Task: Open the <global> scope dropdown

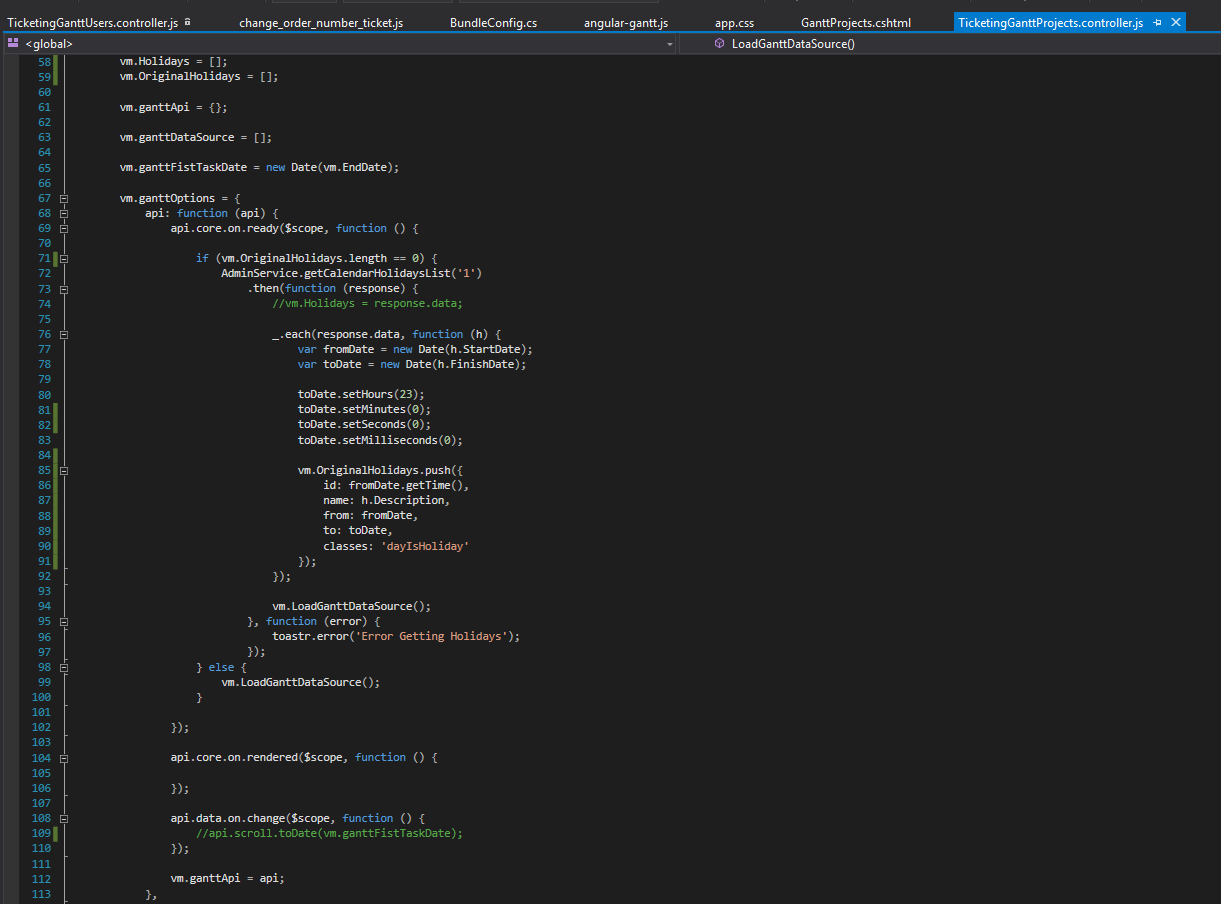Action: point(668,44)
